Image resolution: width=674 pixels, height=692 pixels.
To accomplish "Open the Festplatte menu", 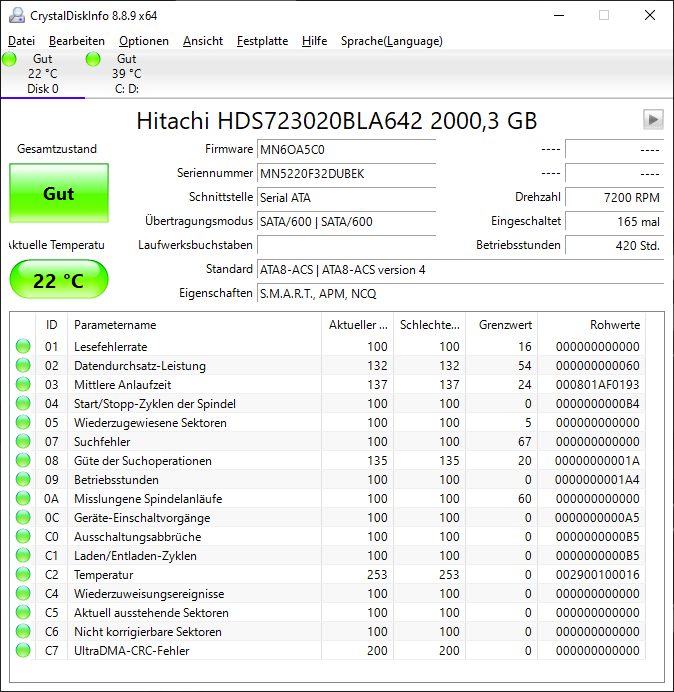I will [x=262, y=41].
